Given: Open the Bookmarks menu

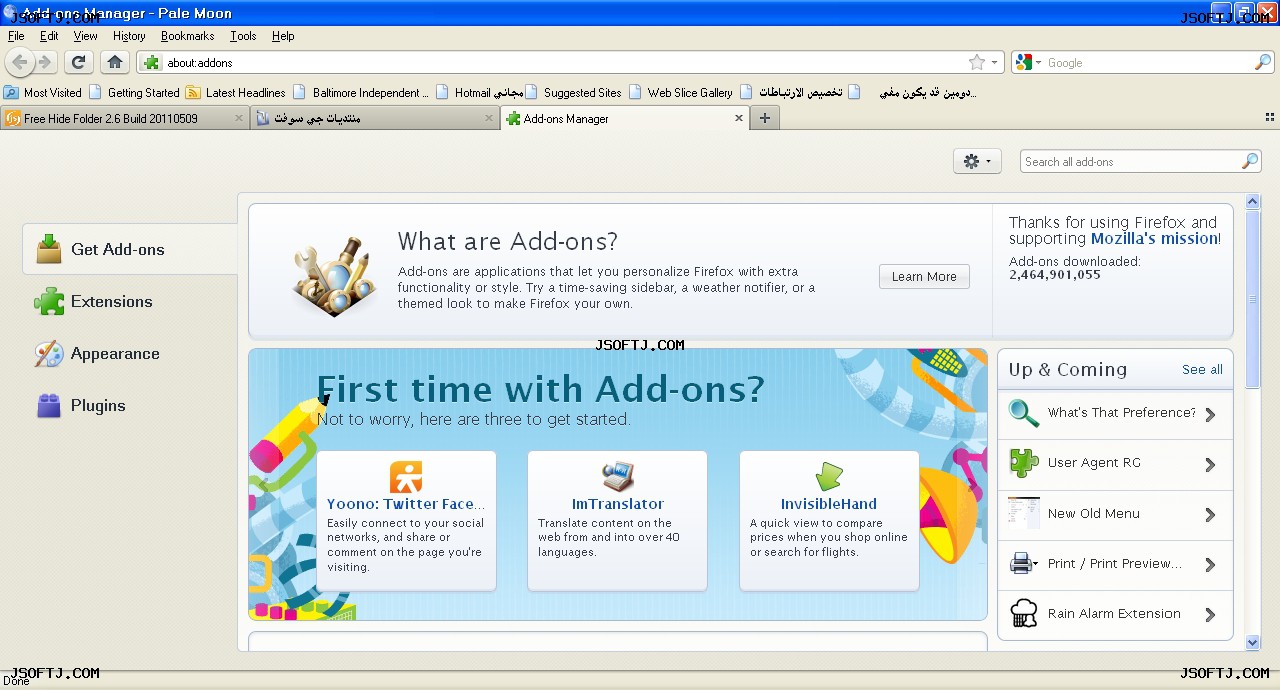Looking at the screenshot, I should click(x=187, y=36).
